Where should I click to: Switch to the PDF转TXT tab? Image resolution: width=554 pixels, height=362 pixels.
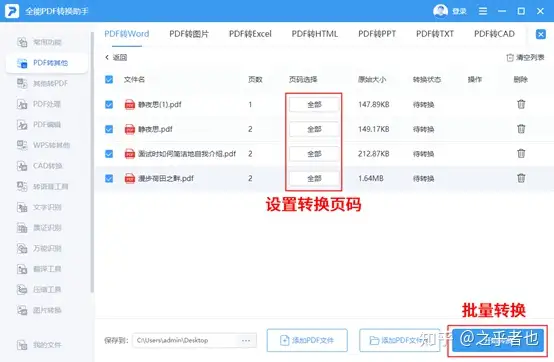435,34
